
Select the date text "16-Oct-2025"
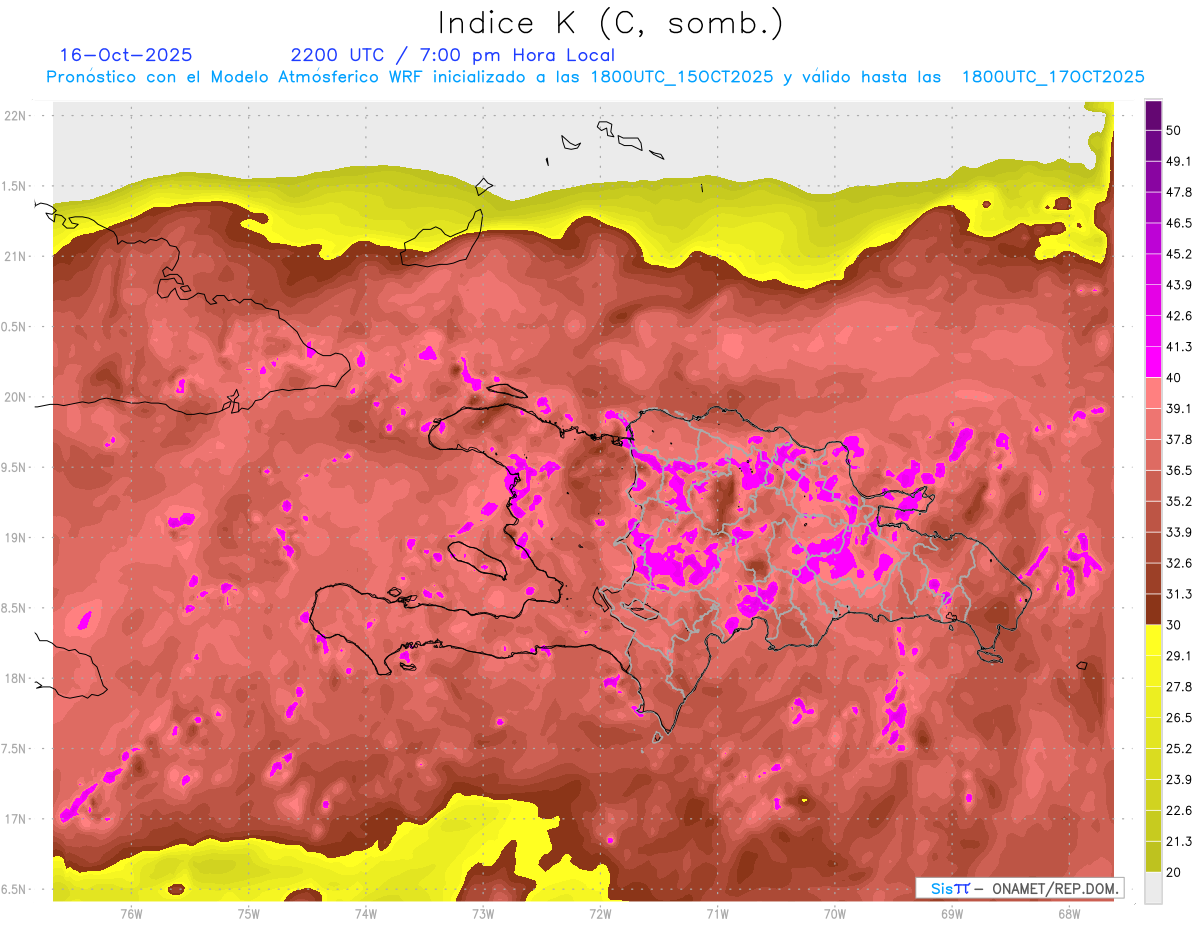point(126,55)
